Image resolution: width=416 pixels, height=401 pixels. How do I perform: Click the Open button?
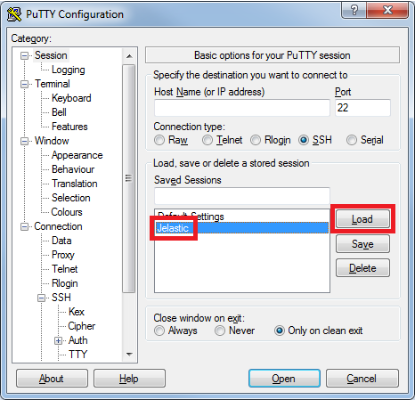tap(284, 379)
